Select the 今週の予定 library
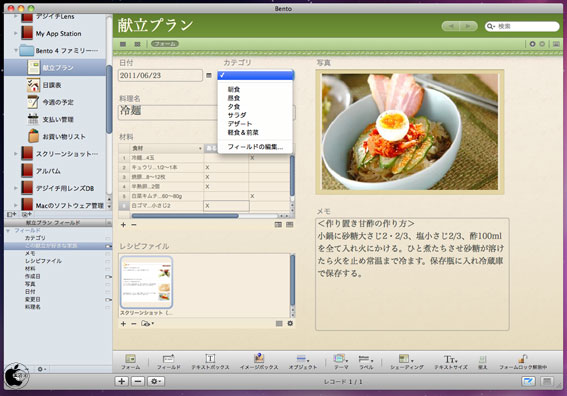 (58, 102)
